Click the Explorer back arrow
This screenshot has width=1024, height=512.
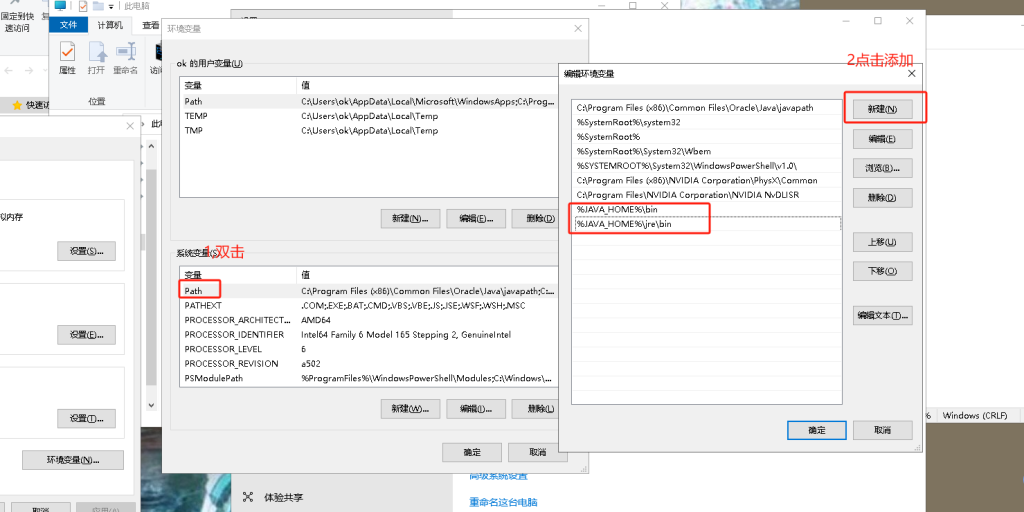pos(10,71)
